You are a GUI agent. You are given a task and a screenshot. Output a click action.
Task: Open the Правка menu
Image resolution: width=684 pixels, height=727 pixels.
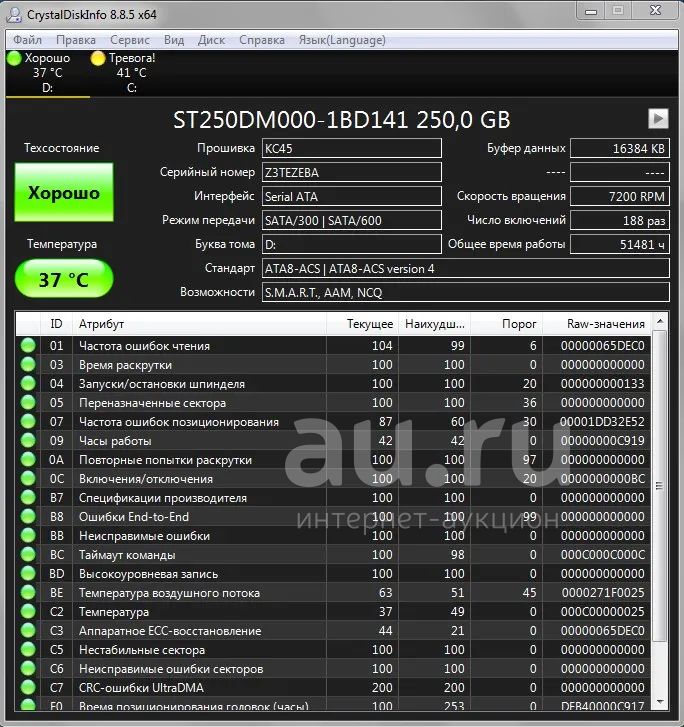[76, 40]
